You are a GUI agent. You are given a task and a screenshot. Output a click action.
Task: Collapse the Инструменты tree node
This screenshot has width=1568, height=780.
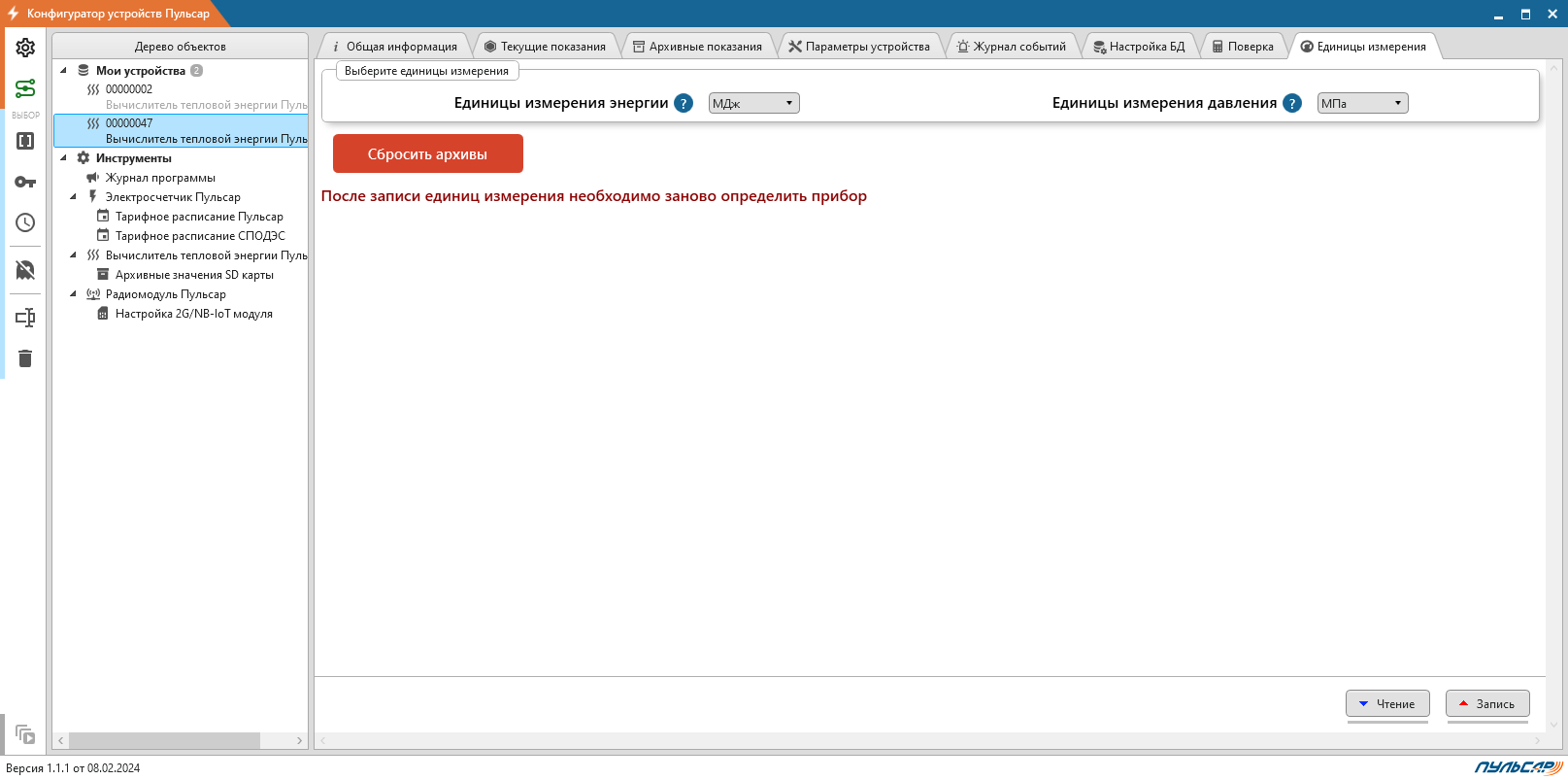64,157
